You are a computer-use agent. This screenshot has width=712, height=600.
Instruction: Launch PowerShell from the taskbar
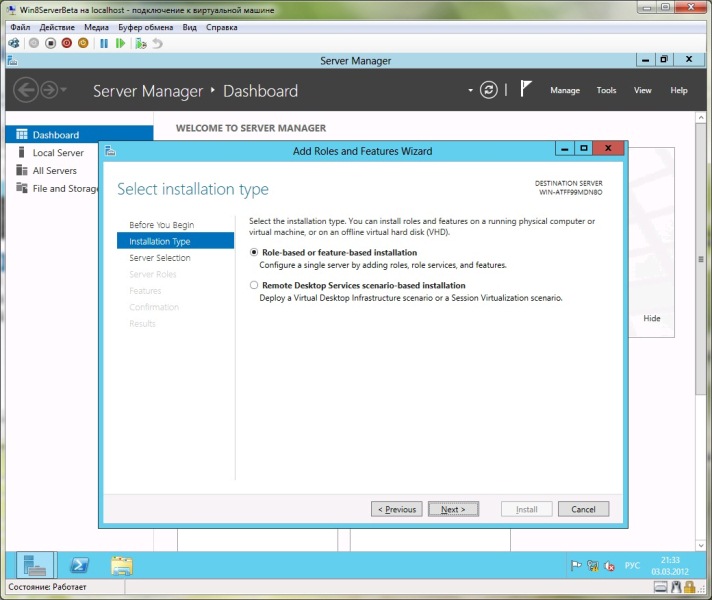pos(78,566)
